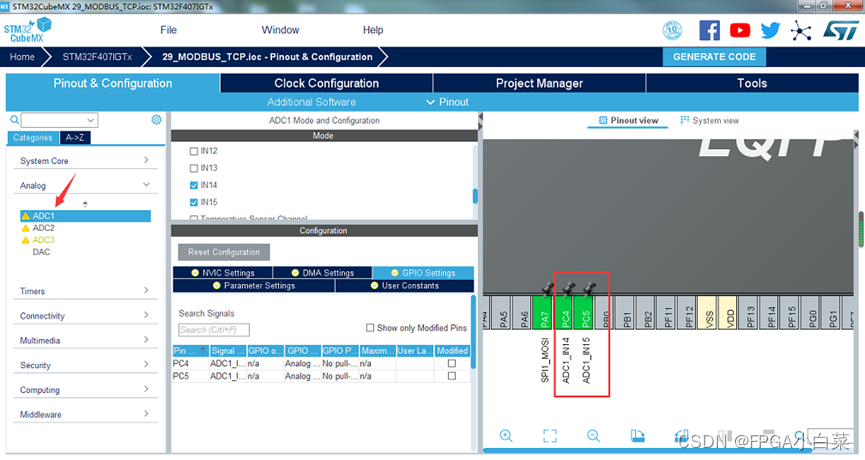Switch to System view
The width and height of the screenshot is (865, 460).
(x=709, y=120)
